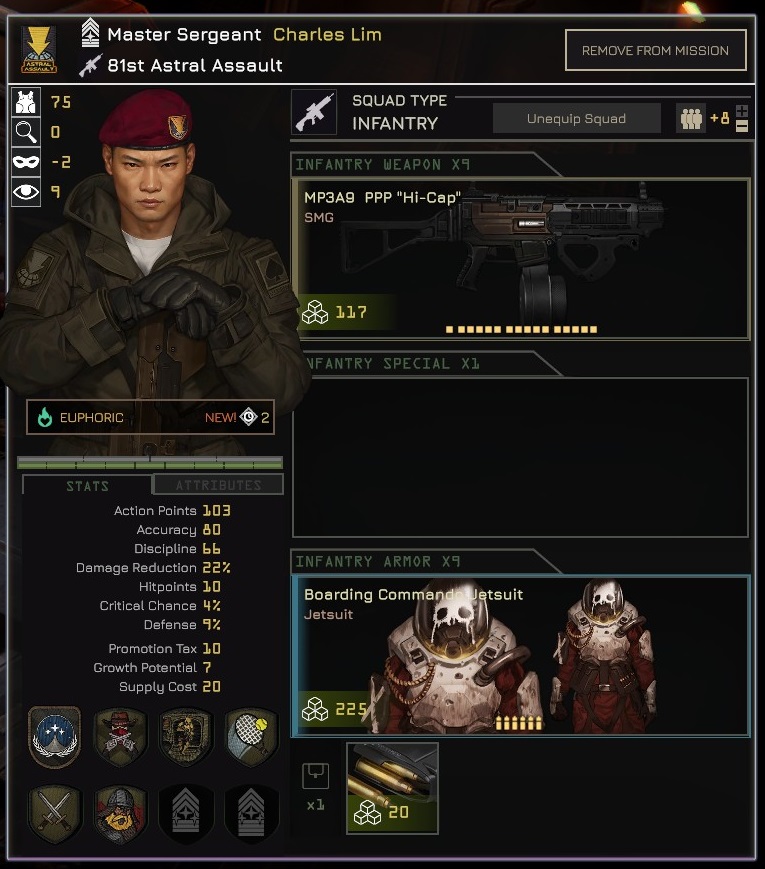Select the Stats tab
Viewport: 765px width, 869px height.
87,485
